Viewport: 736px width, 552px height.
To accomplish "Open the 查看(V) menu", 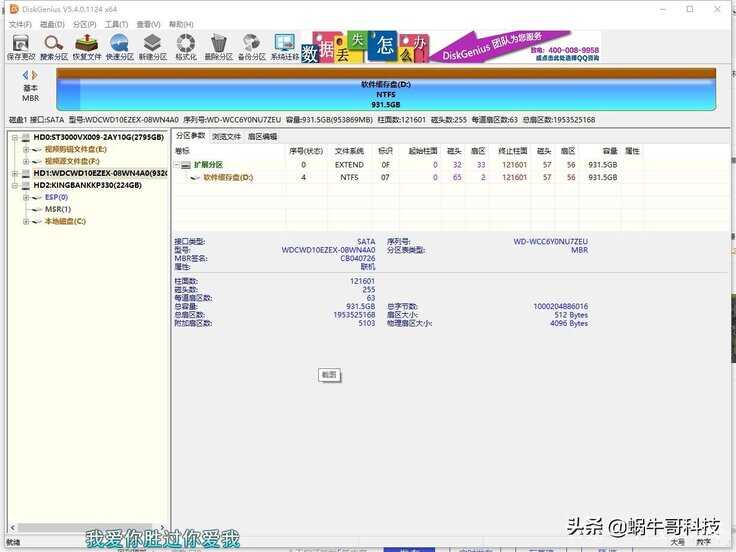I will (148, 24).
